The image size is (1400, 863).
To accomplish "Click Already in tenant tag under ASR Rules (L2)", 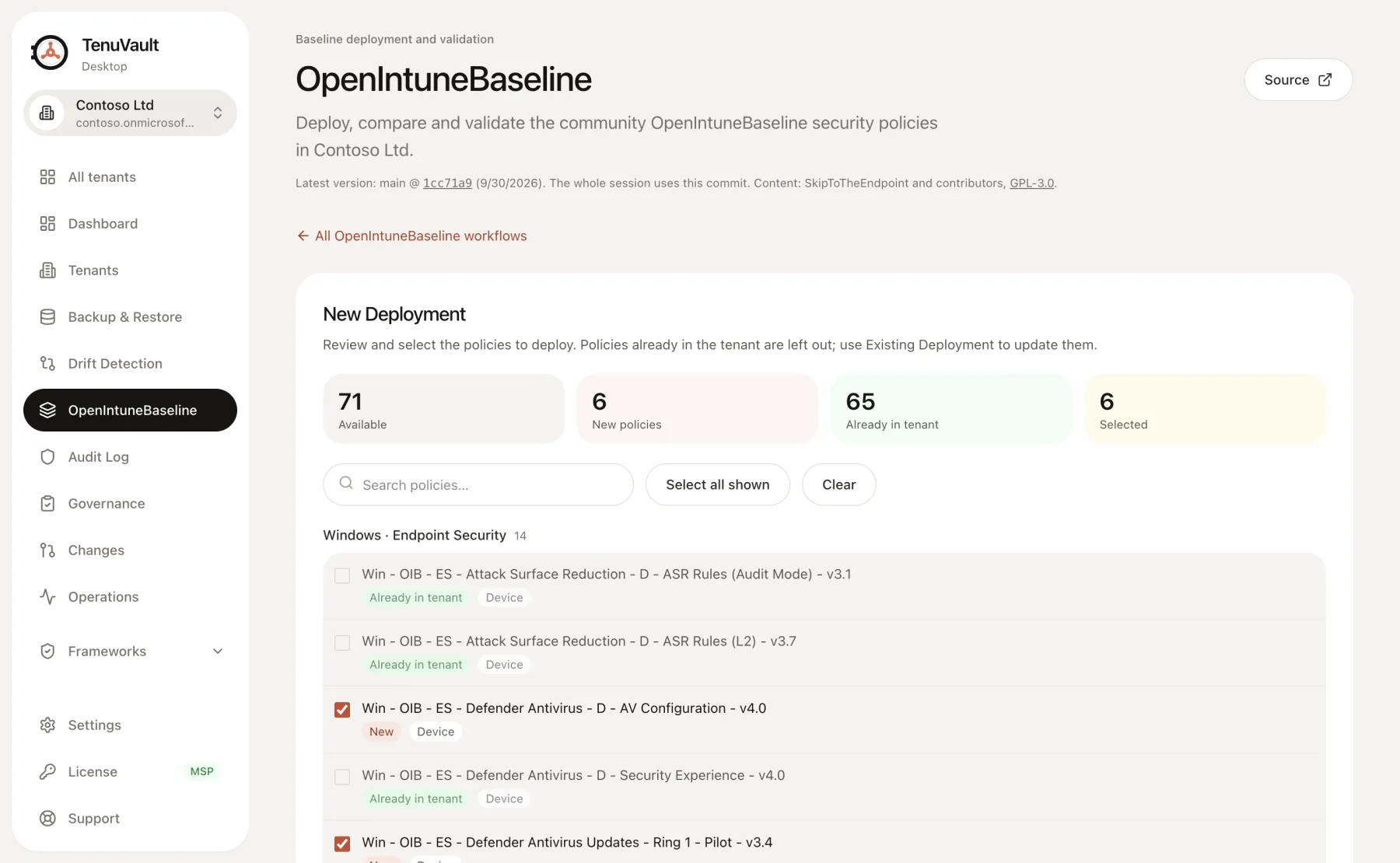I will [415, 665].
